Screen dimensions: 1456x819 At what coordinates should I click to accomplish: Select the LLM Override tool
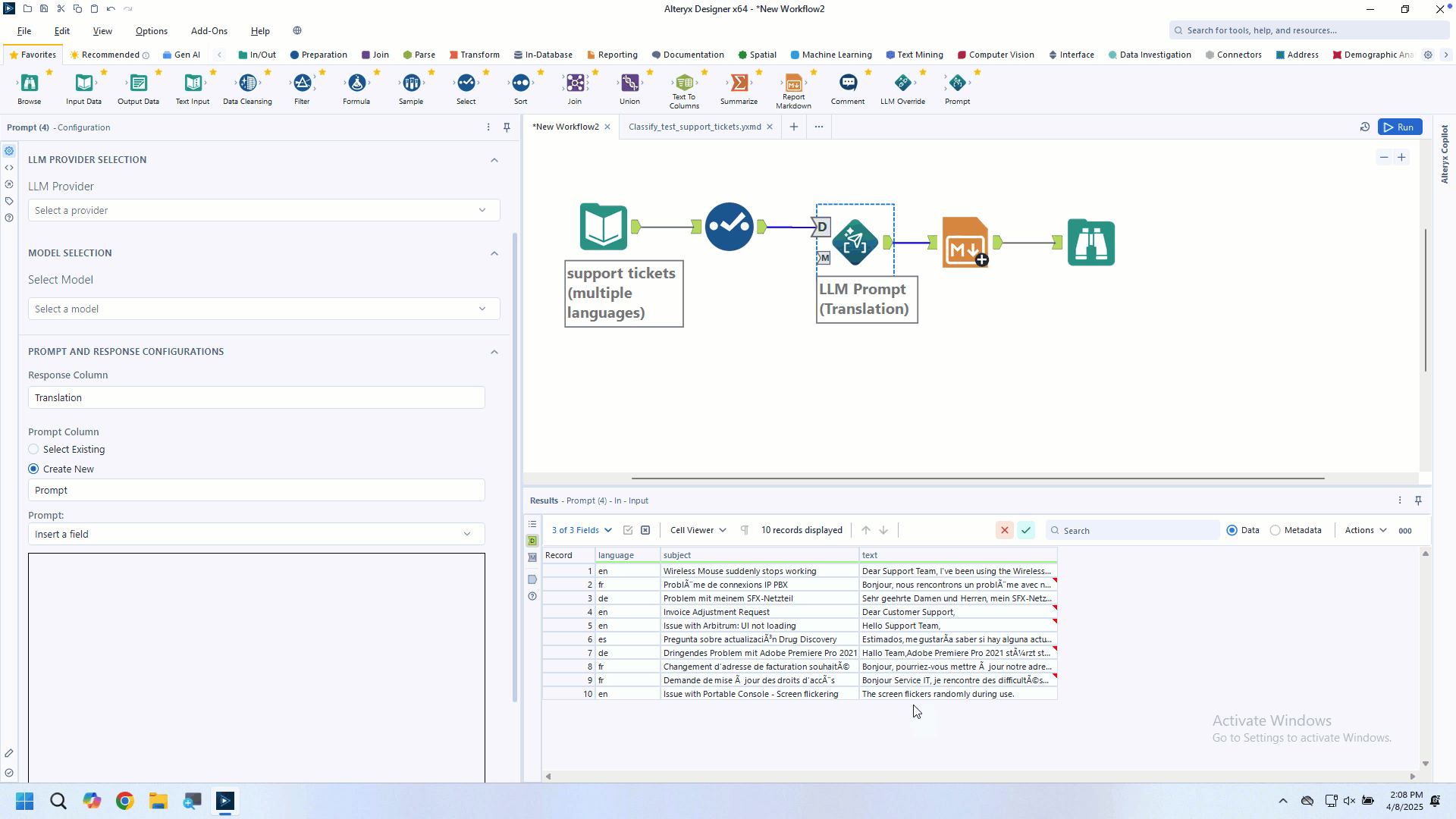coord(902,83)
